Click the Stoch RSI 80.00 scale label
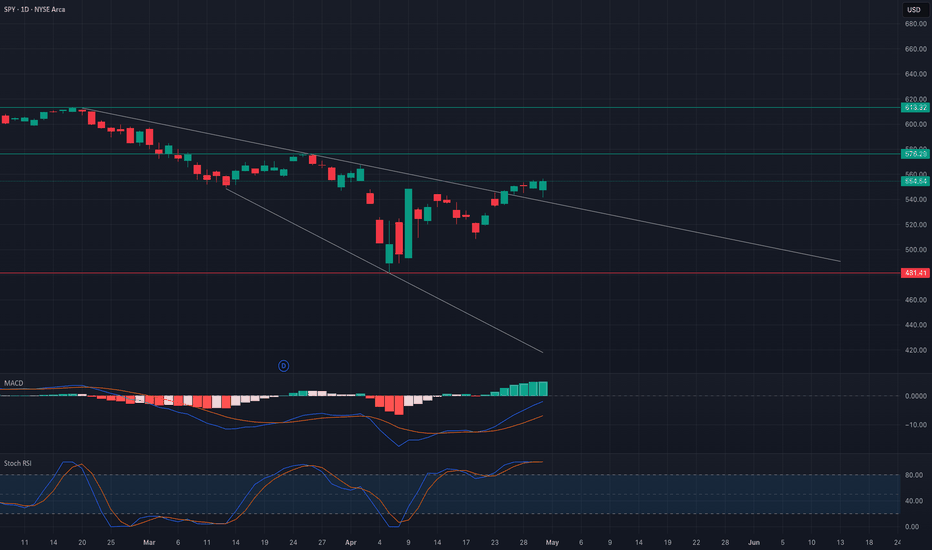Viewport: 932px width, 550px height. pos(914,475)
